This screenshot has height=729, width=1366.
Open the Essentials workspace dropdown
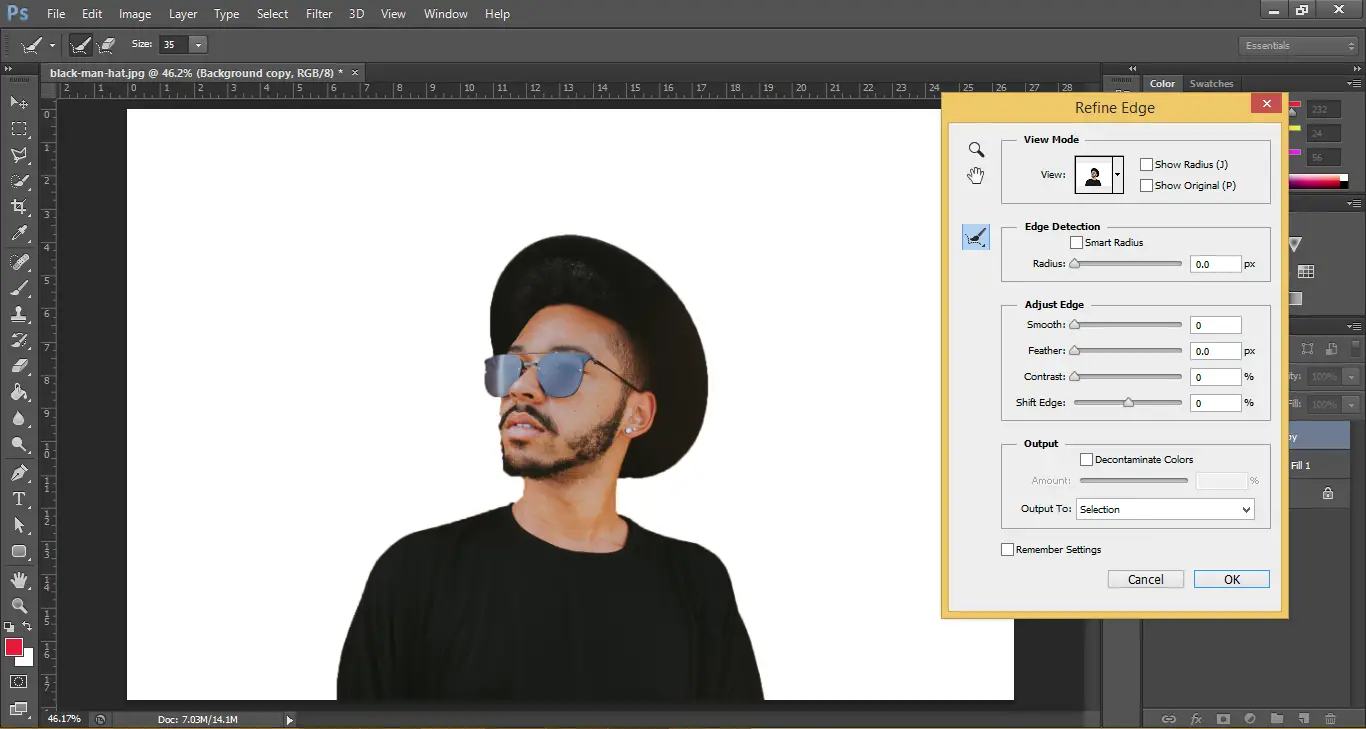(1298, 46)
